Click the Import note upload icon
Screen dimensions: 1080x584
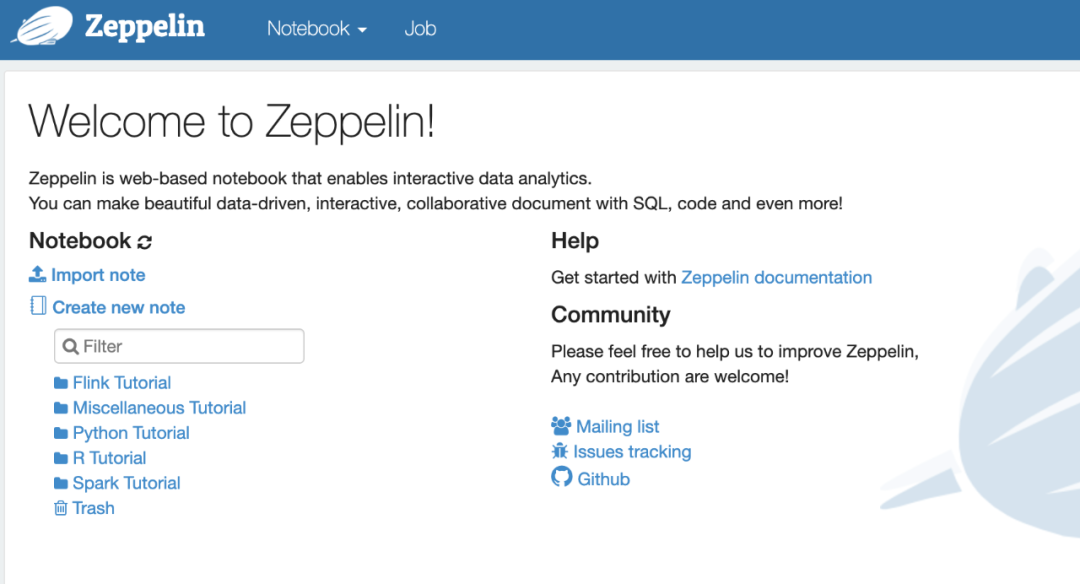38,274
